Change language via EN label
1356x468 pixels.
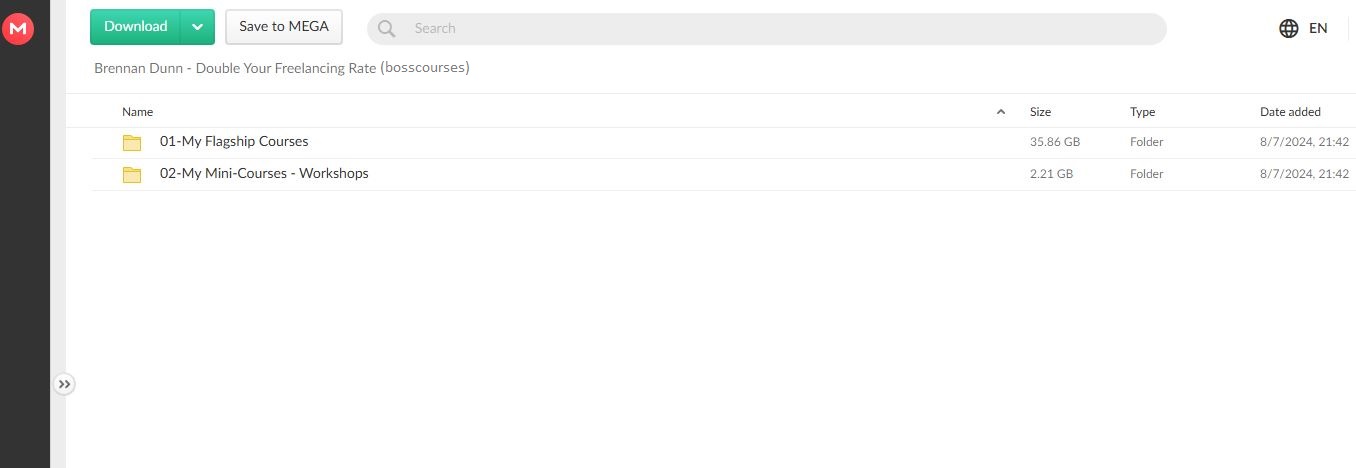(x=1318, y=28)
